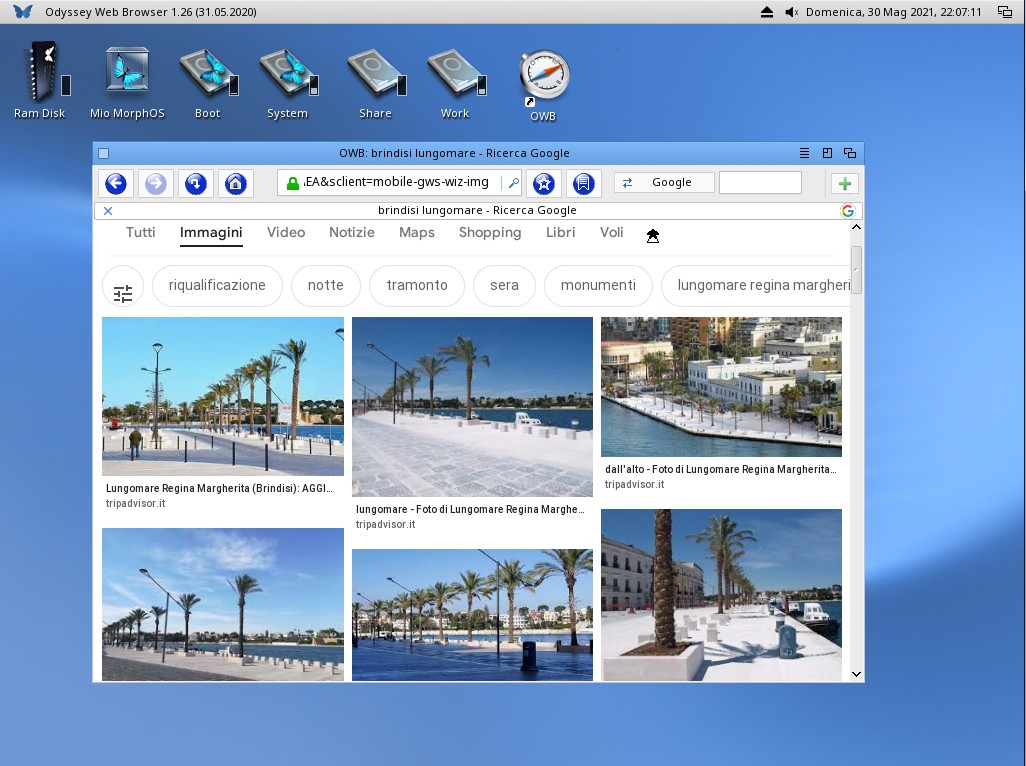This screenshot has width=1026, height=766.
Task: Toggle the muted speaker icon in top bar
Action: (x=792, y=12)
